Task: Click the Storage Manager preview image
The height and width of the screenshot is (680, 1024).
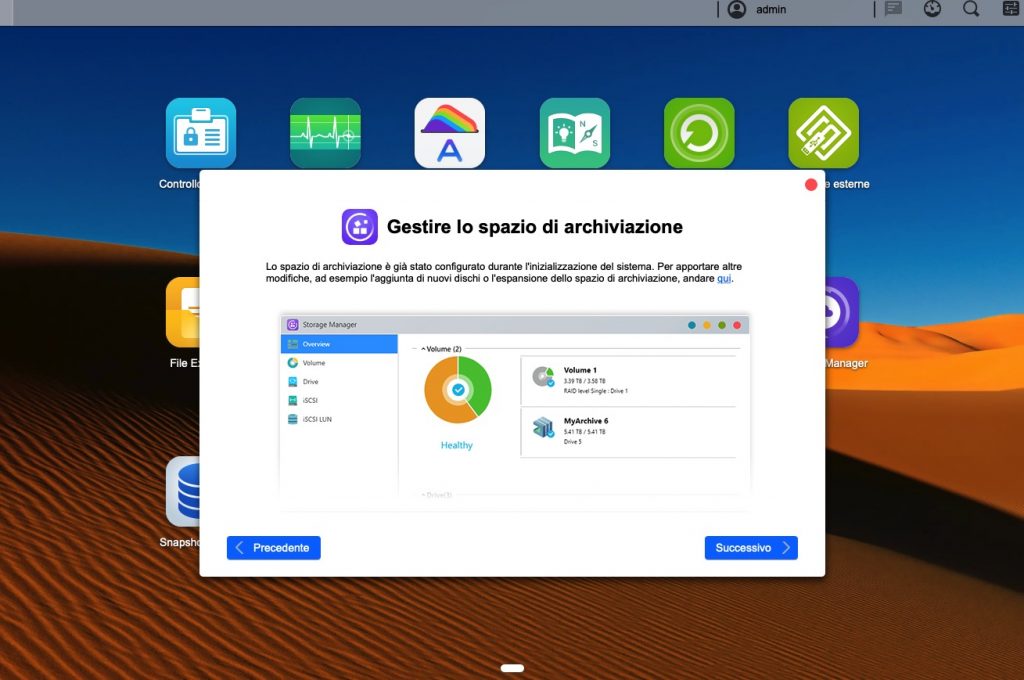Action: click(514, 405)
